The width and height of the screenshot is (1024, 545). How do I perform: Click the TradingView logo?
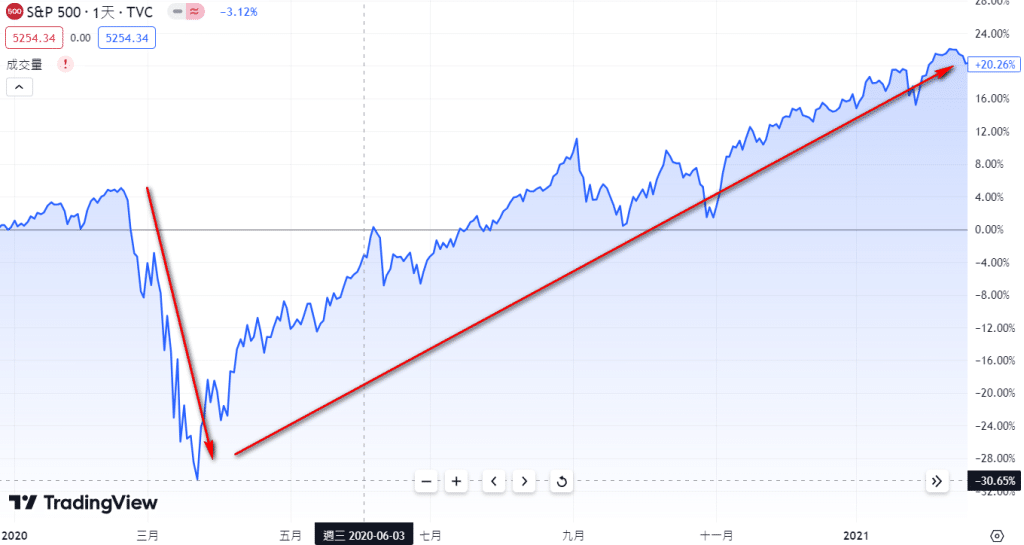click(75, 503)
